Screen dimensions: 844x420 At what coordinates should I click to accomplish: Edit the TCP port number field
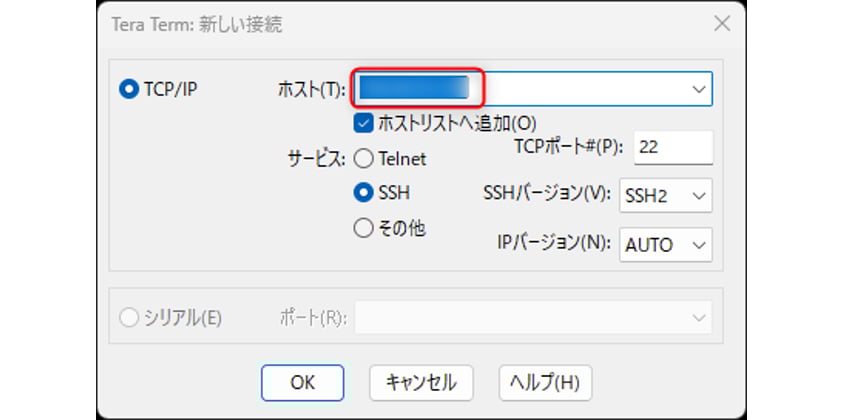click(673, 148)
